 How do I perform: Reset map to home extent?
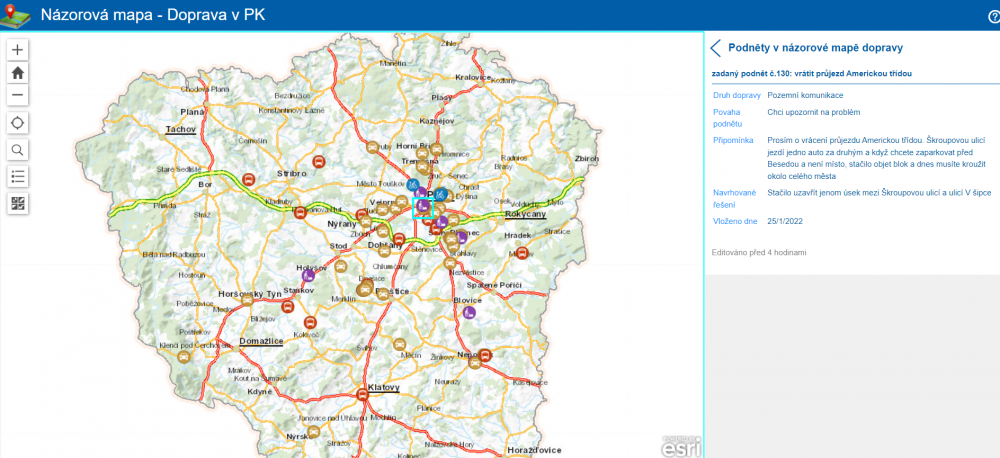18,72
